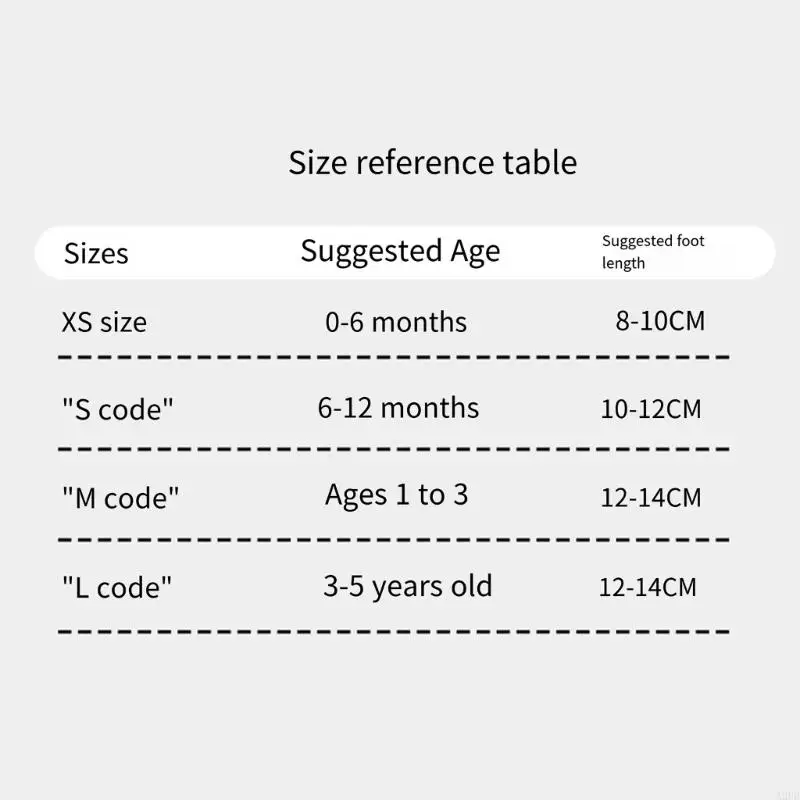Click the dashed divider below XS size row
The image size is (800, 800).
(x=393, y=356)
